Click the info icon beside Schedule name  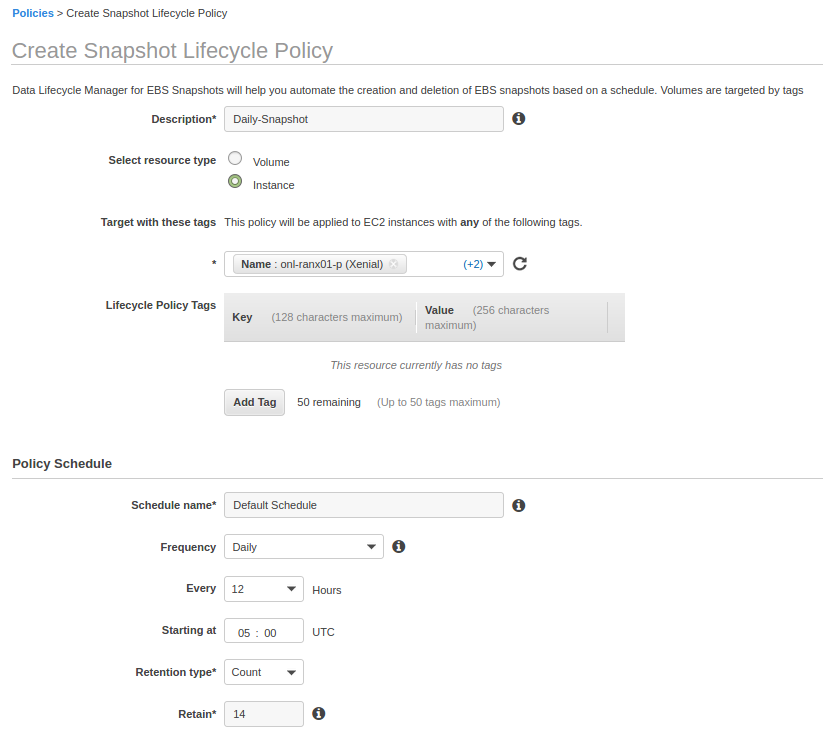[x=518, y=505]
